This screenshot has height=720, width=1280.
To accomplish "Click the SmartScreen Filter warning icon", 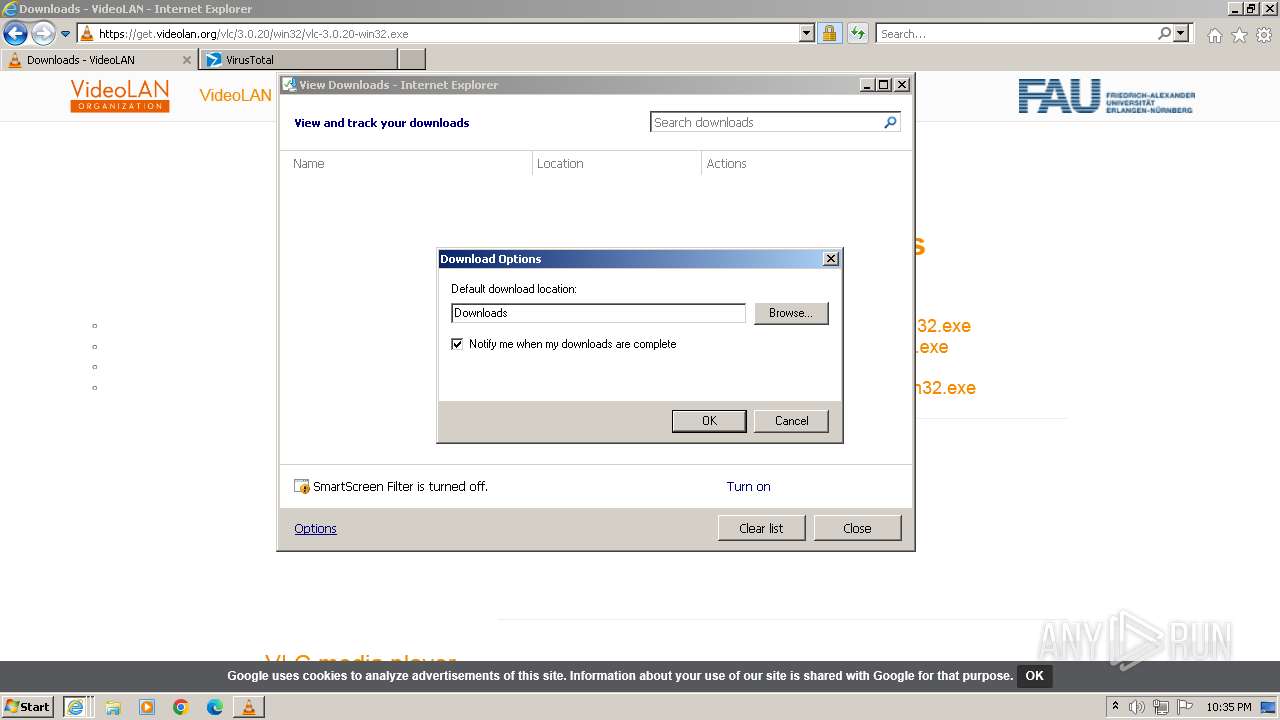I will pos(302,487).
